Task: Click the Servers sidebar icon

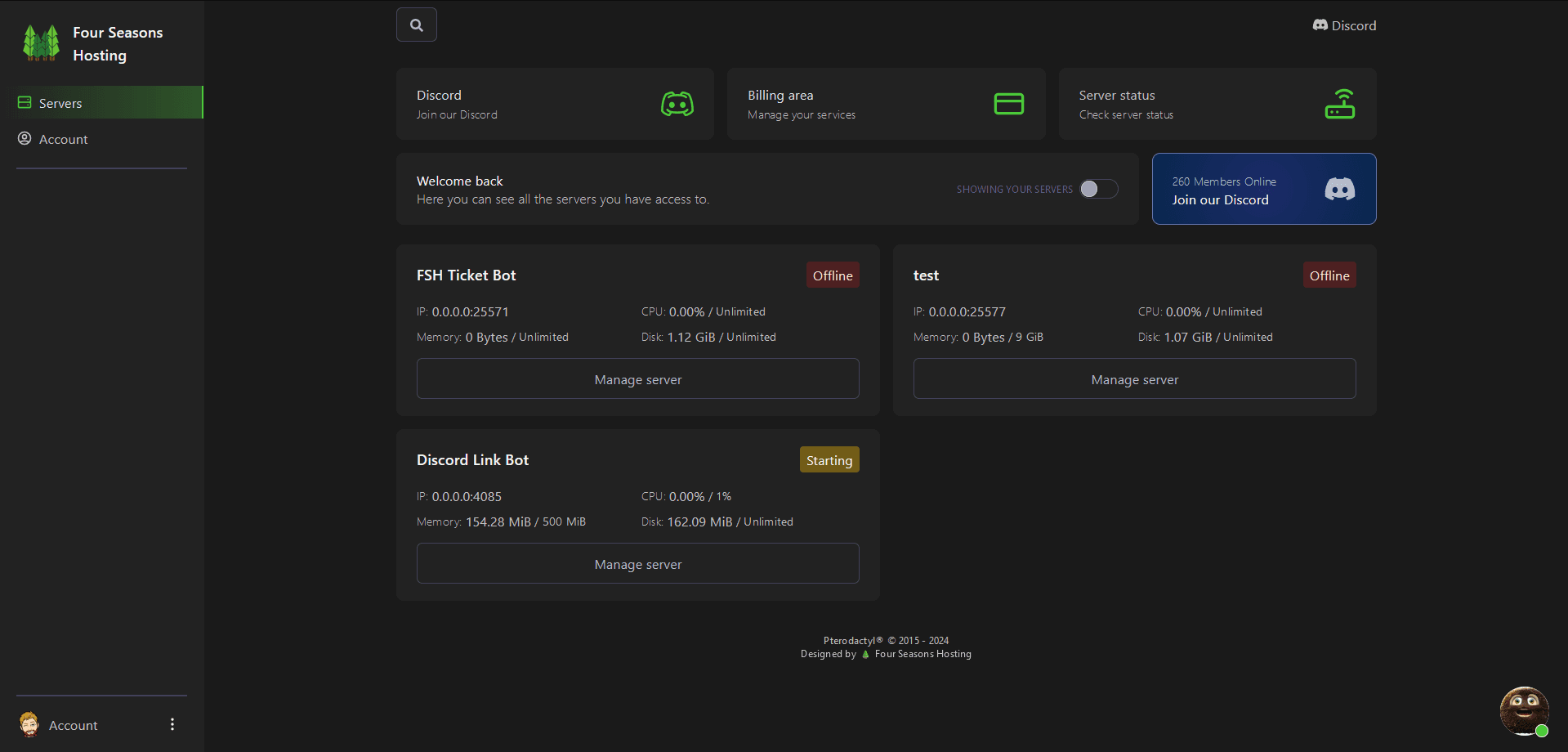Action: (25, 103)
